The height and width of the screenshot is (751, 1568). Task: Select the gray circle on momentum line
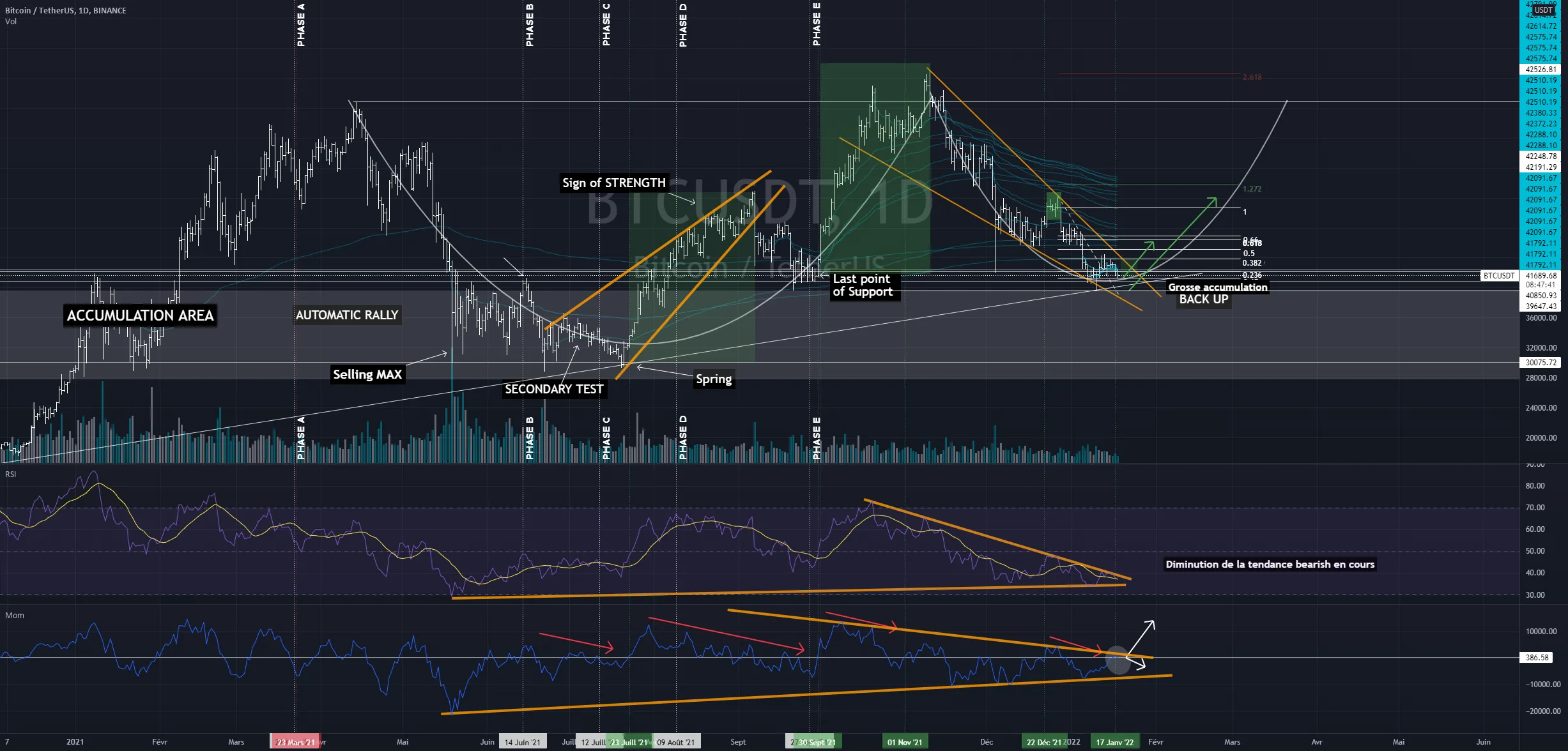pyautogui.click(x=1118, y=662)
